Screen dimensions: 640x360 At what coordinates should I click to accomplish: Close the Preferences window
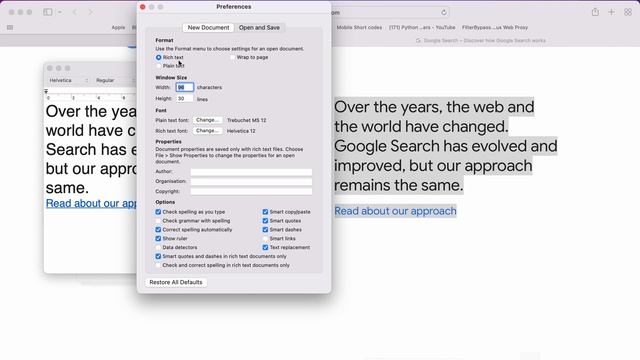click(x=142, y=7)
